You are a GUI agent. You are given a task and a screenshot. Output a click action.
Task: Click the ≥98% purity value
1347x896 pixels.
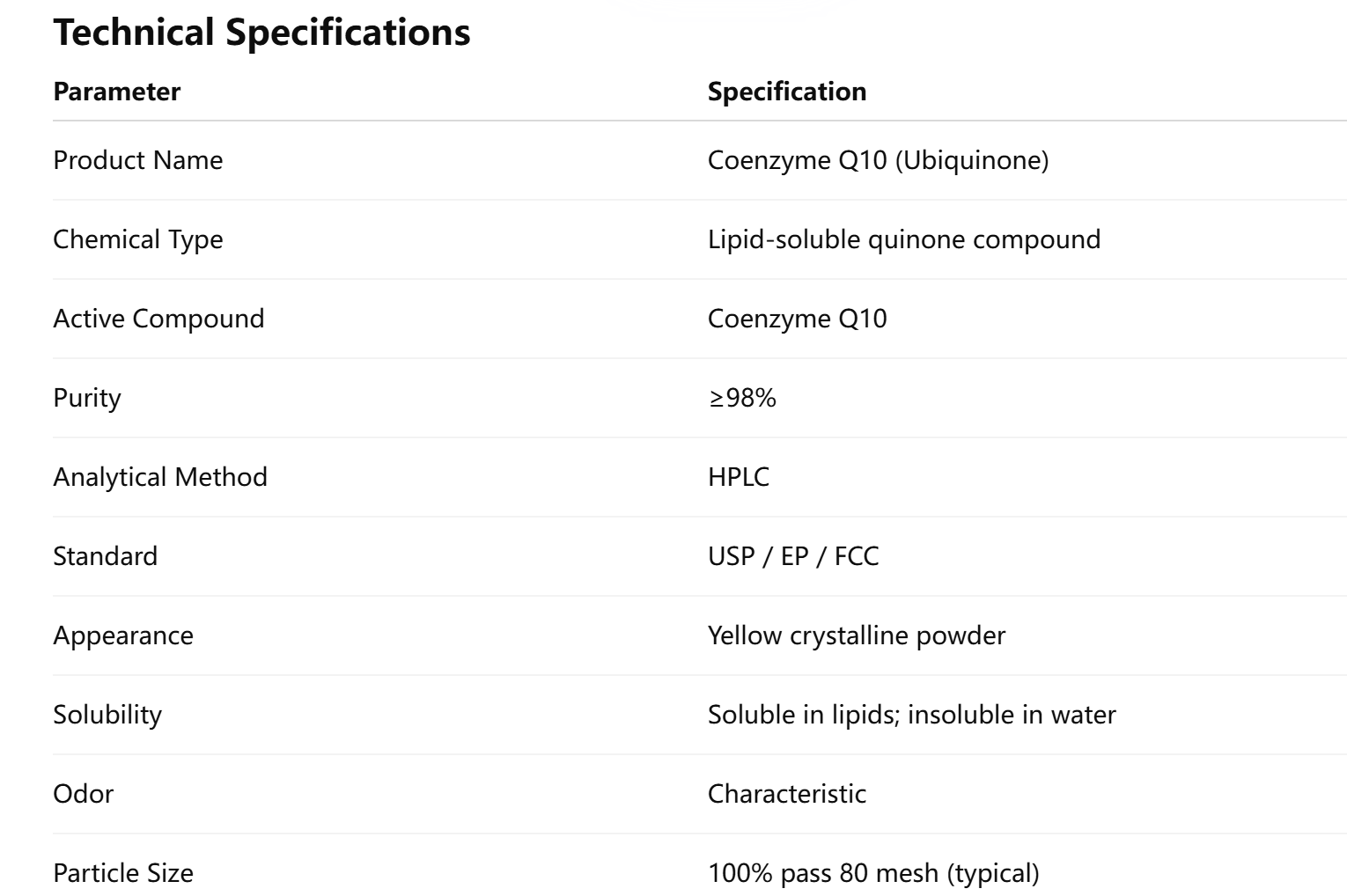tap(741, 398)
